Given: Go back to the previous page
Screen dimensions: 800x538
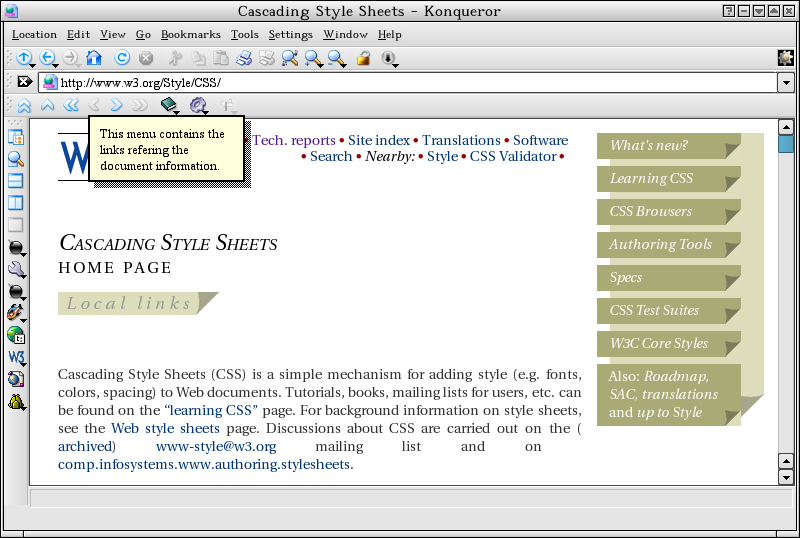Looking at the screenshot, I should click(47, 59).
